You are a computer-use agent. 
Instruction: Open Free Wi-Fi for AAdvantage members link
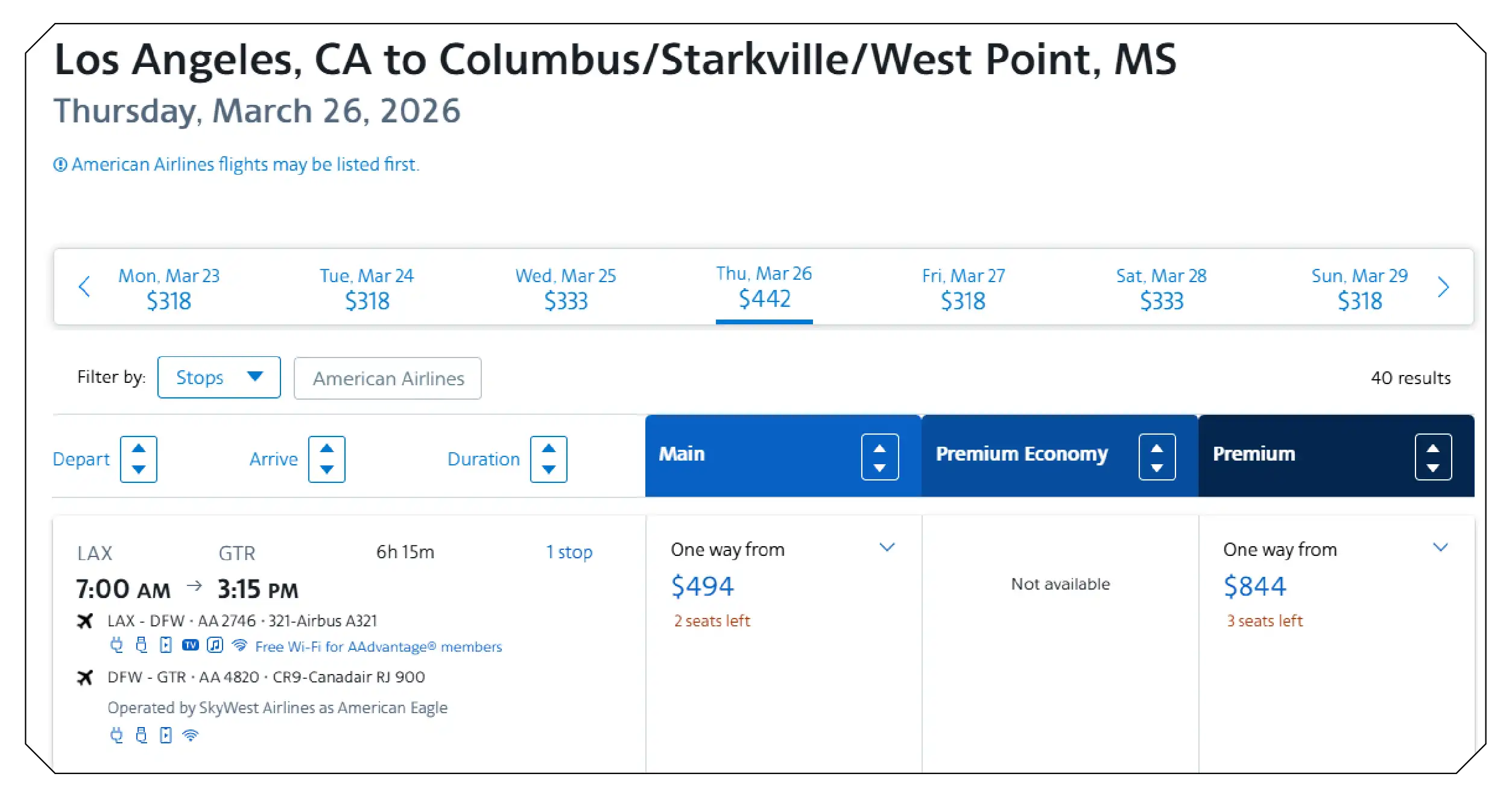[x=378, y=647]
